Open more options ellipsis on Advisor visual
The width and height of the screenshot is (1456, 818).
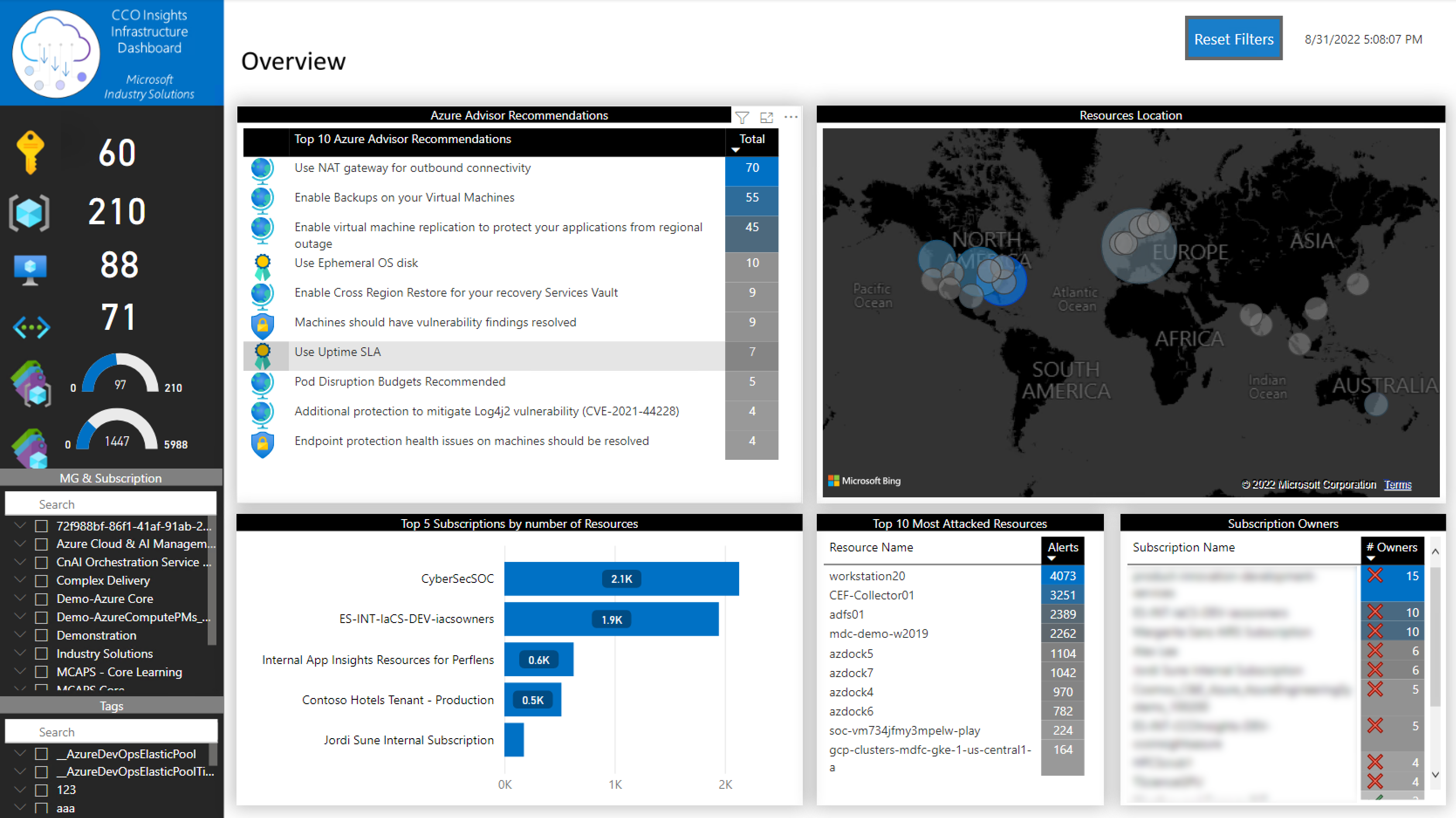tap(791, 117)
